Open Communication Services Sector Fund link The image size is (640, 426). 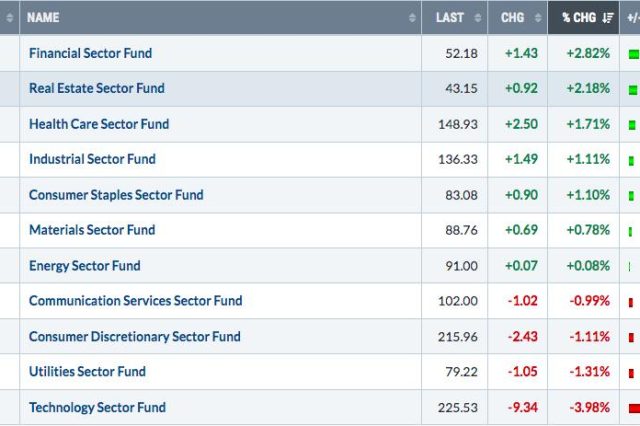[x=136, y=301]
